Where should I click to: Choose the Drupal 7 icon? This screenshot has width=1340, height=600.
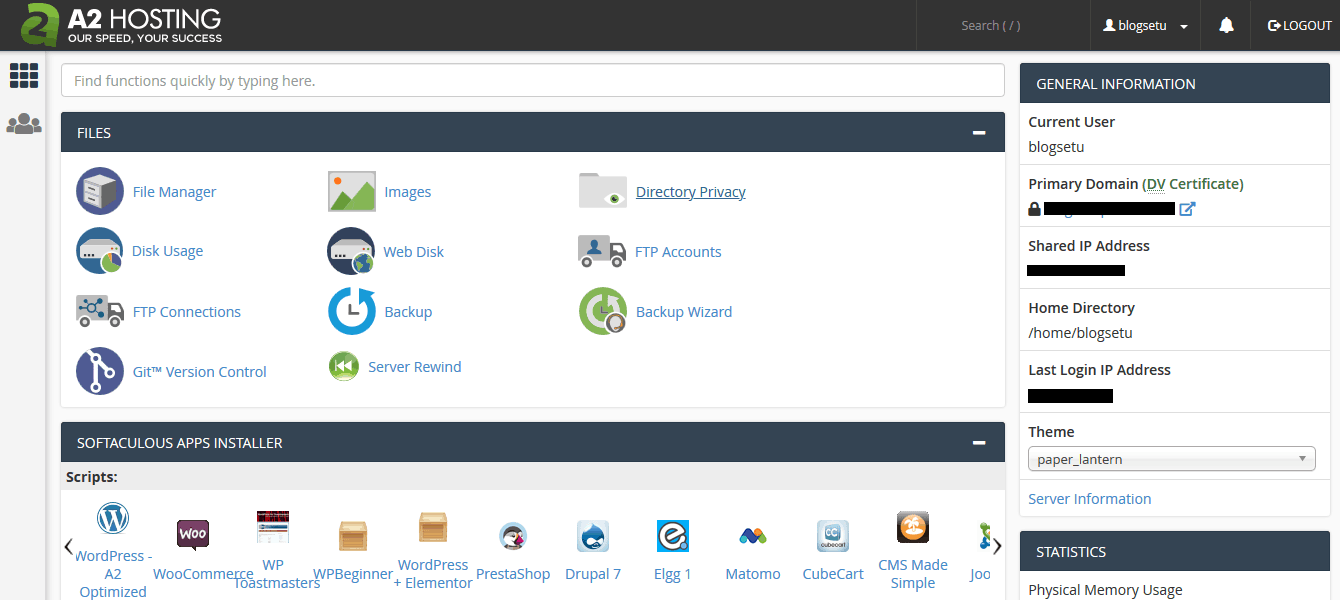click(x=593, y=536)
